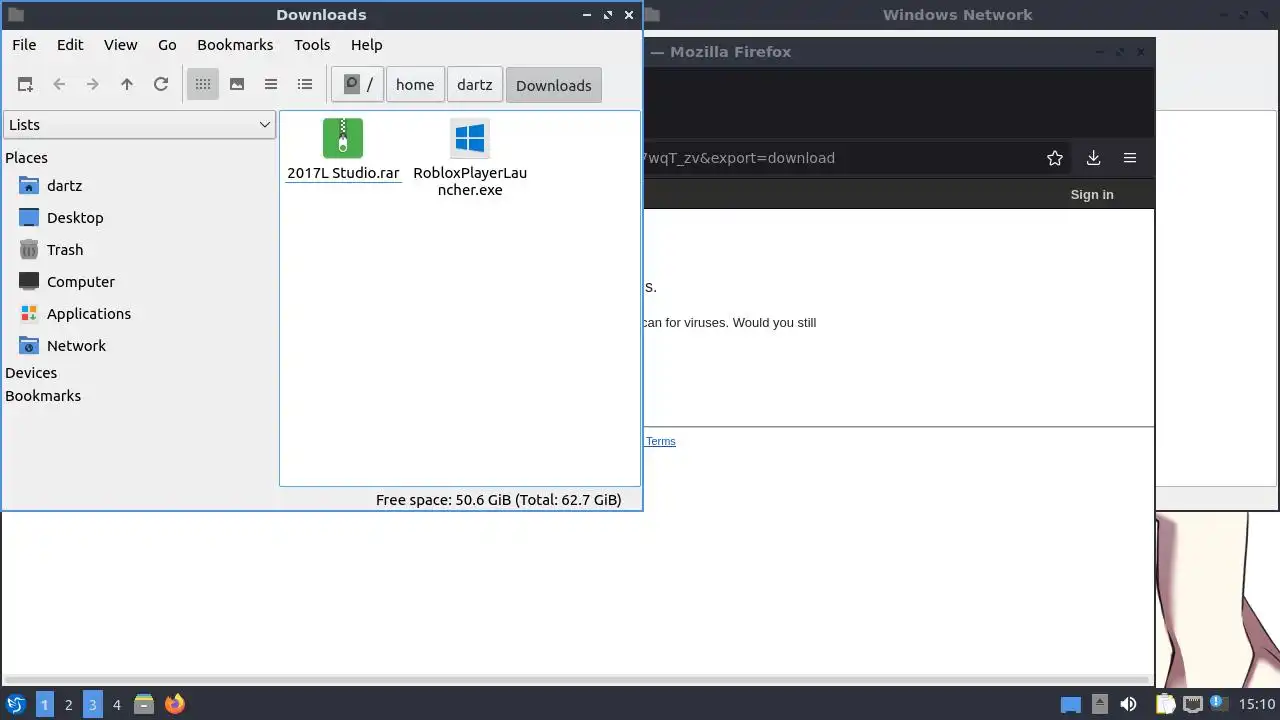The image size is (1280, 720).
Task: Switch to workspace 2
Action: pos(69,705)
